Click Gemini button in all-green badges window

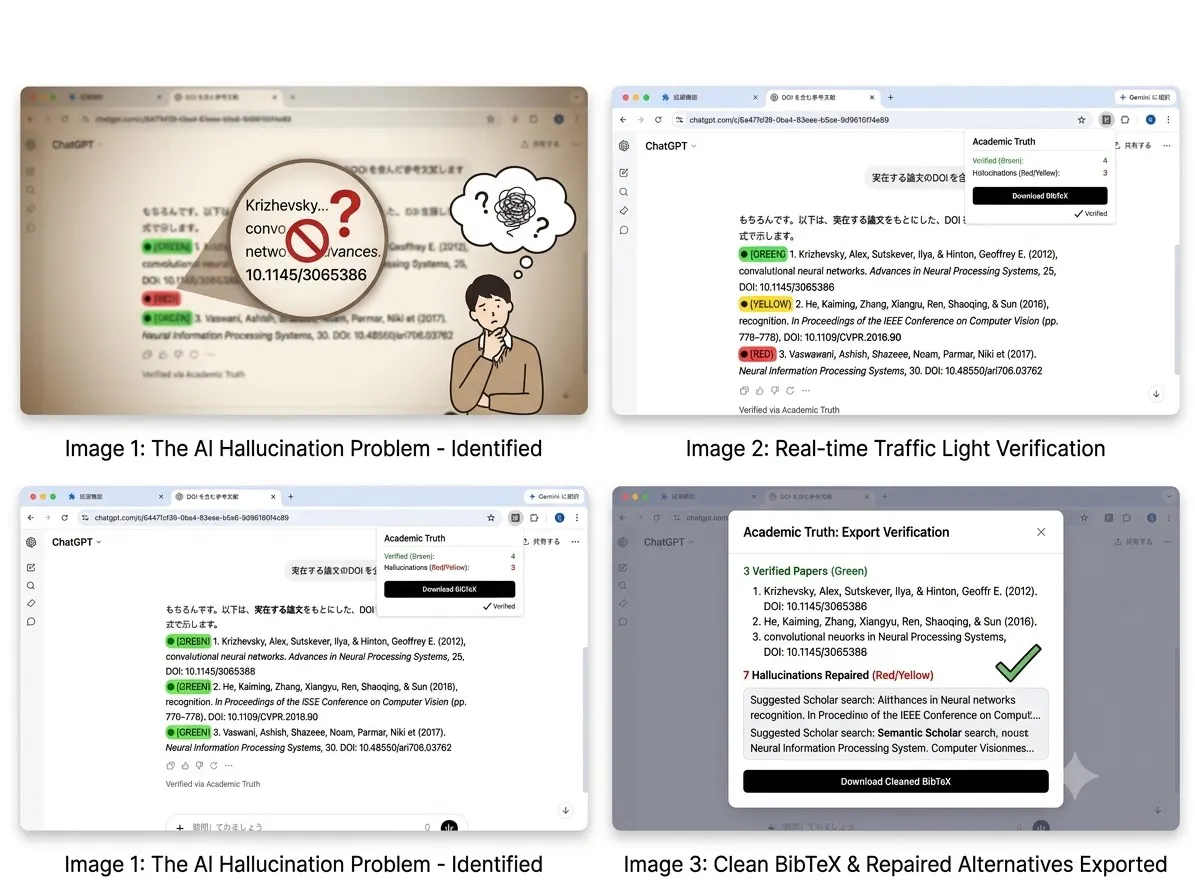point(554,496)
